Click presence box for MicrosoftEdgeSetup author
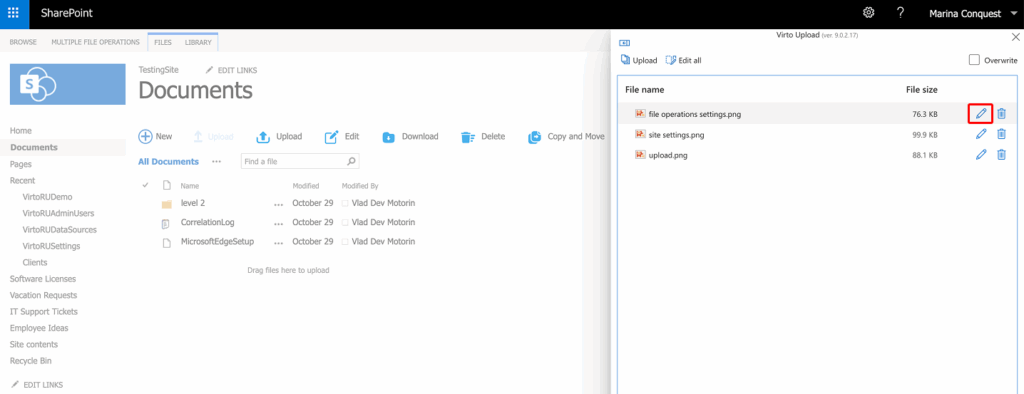 (345, 242)
